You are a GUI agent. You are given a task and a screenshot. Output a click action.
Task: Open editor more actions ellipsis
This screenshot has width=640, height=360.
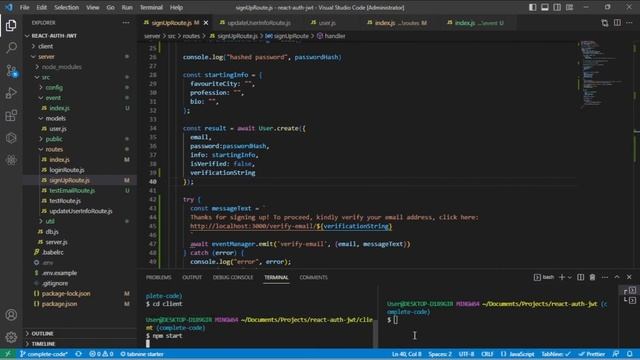[x=629, y=23]
